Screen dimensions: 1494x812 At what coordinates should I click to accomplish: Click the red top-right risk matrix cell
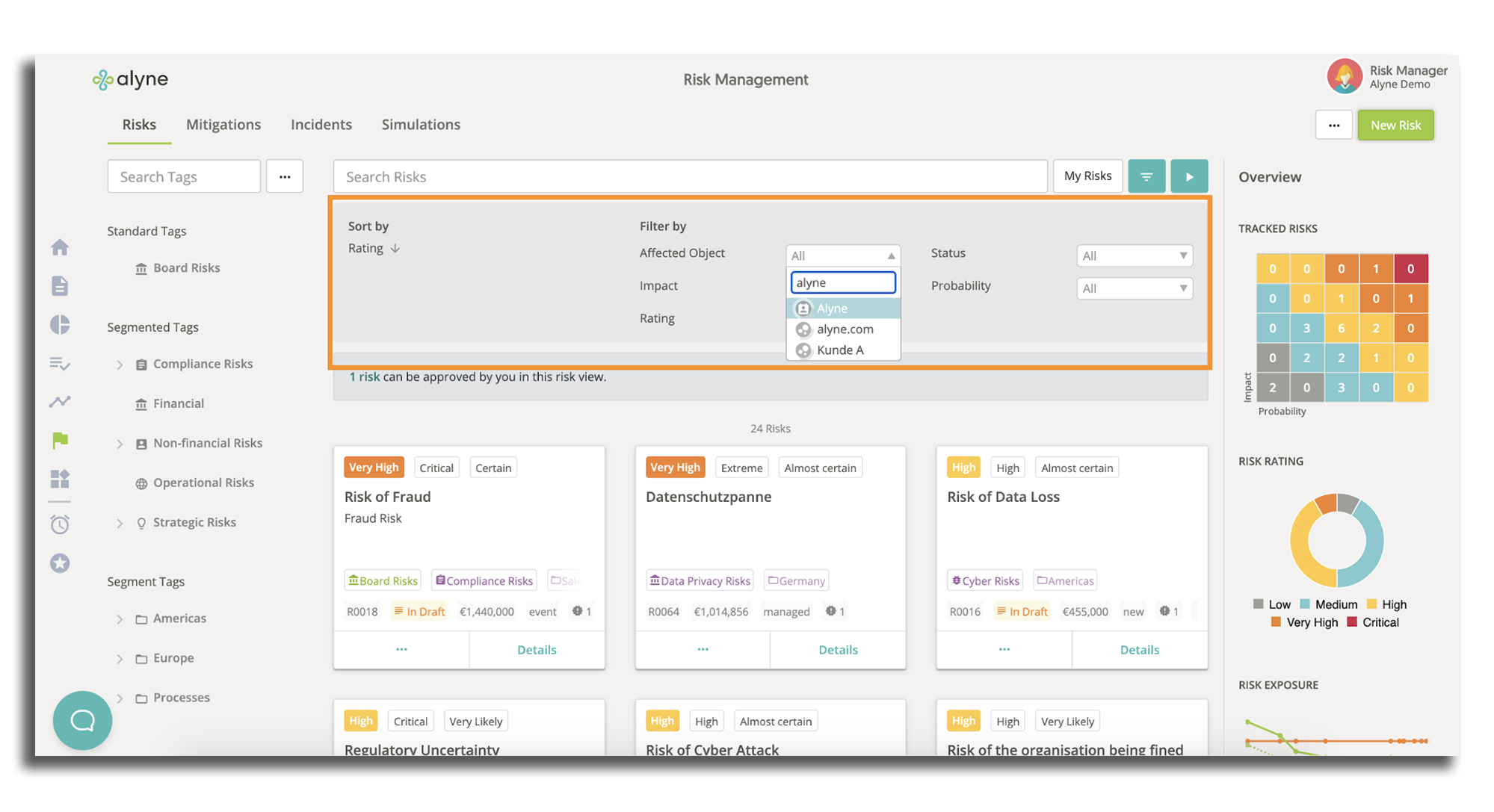pyautogui.click(x=1410, y=269)
